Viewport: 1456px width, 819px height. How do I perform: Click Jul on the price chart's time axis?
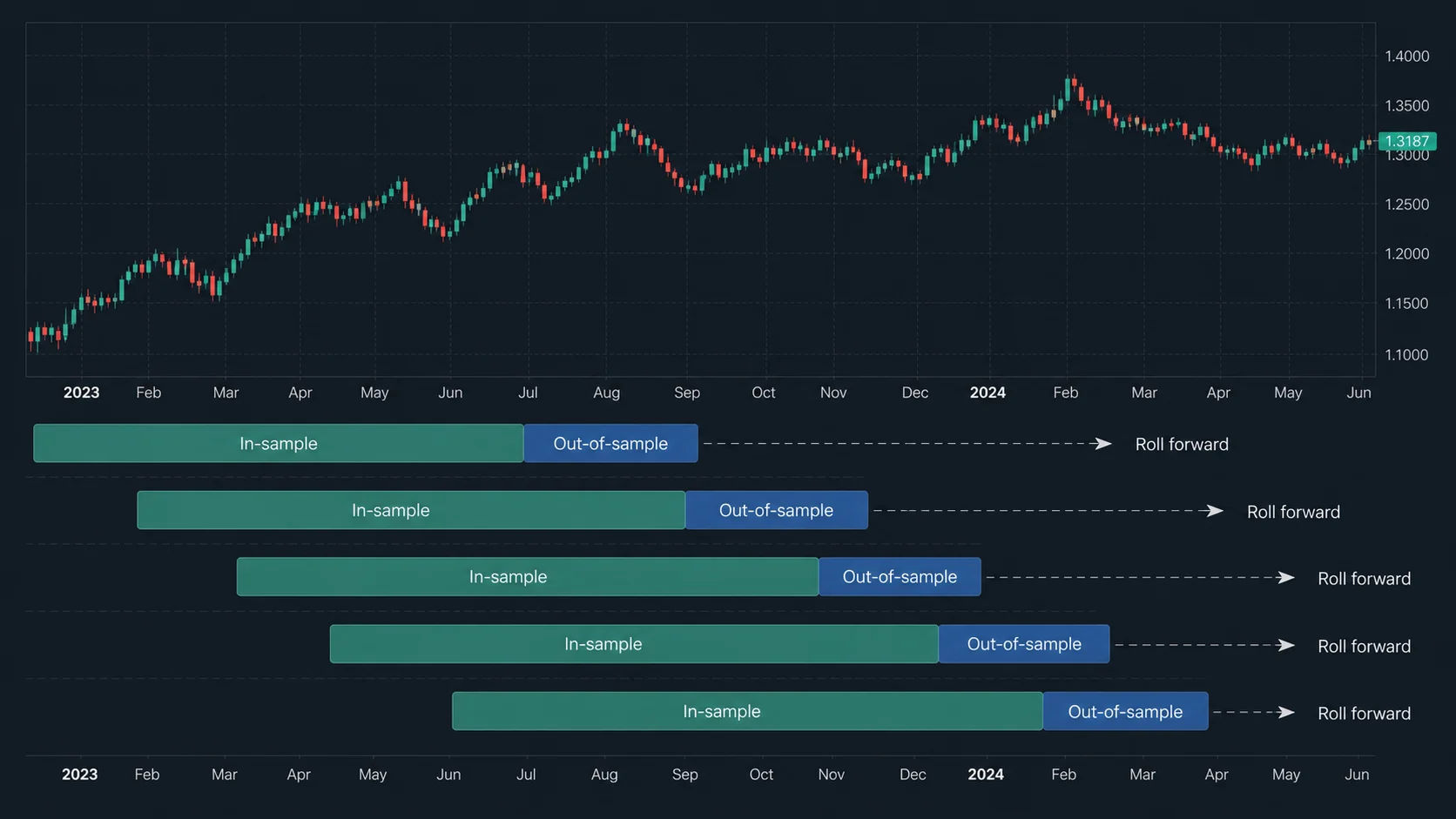point(528,393)
